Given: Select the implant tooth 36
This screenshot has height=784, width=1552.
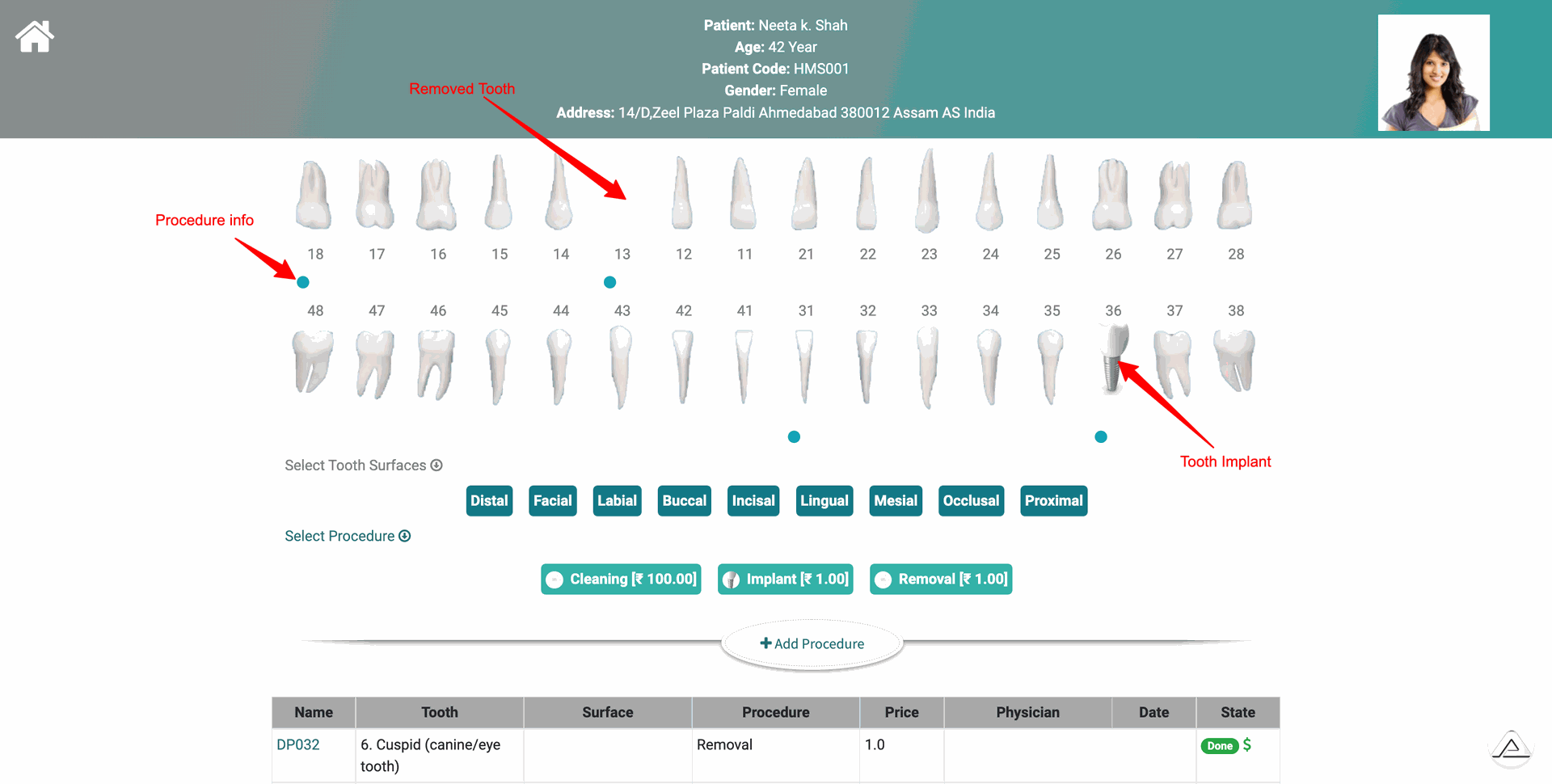Looking at the screenshot, I should (1113, 360).
